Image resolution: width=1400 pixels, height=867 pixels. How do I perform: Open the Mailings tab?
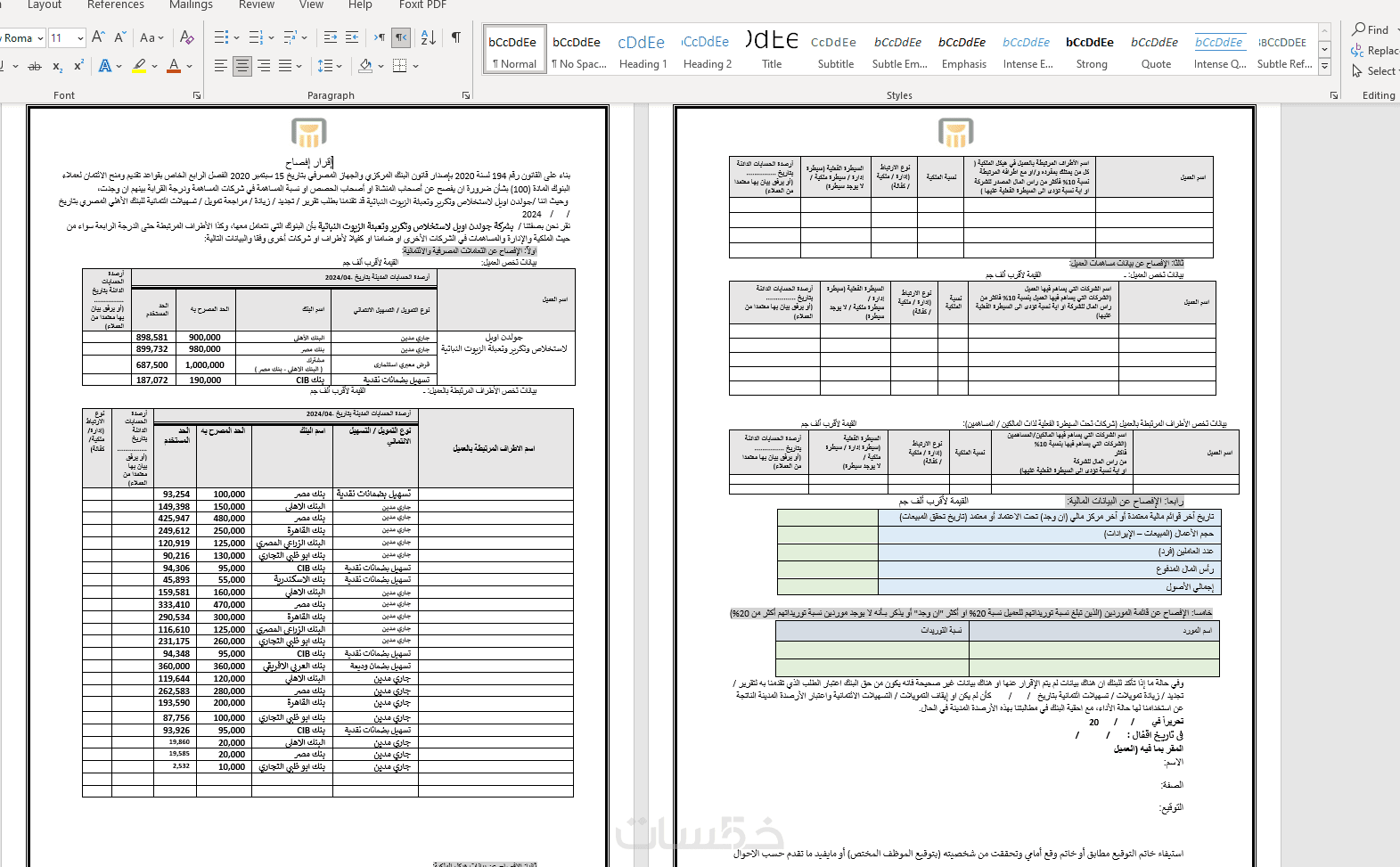tap(191, 5)
